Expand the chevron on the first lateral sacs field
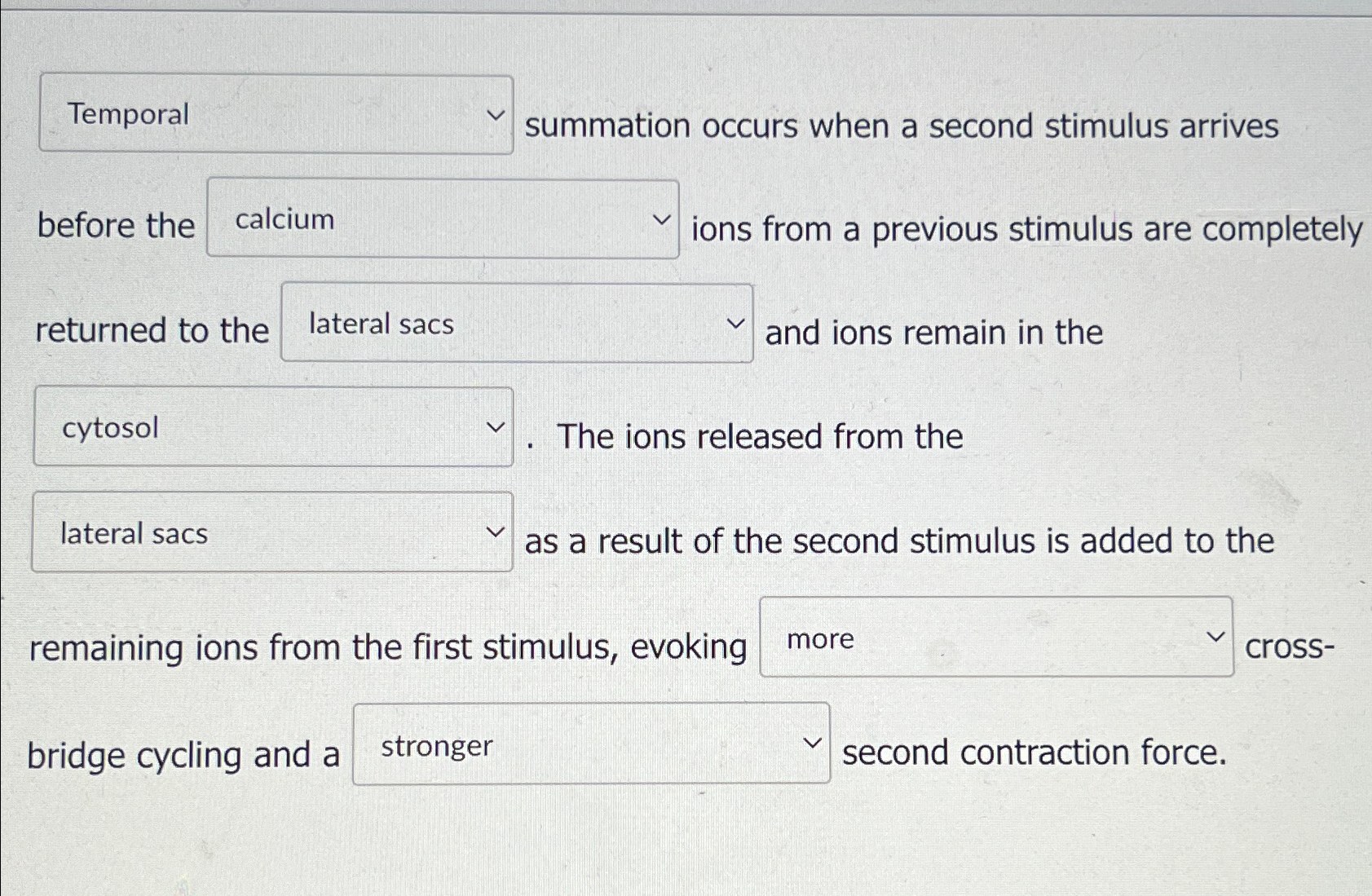Image resolution: width=1372 pixels, height=896 pixels. point(735,323)
